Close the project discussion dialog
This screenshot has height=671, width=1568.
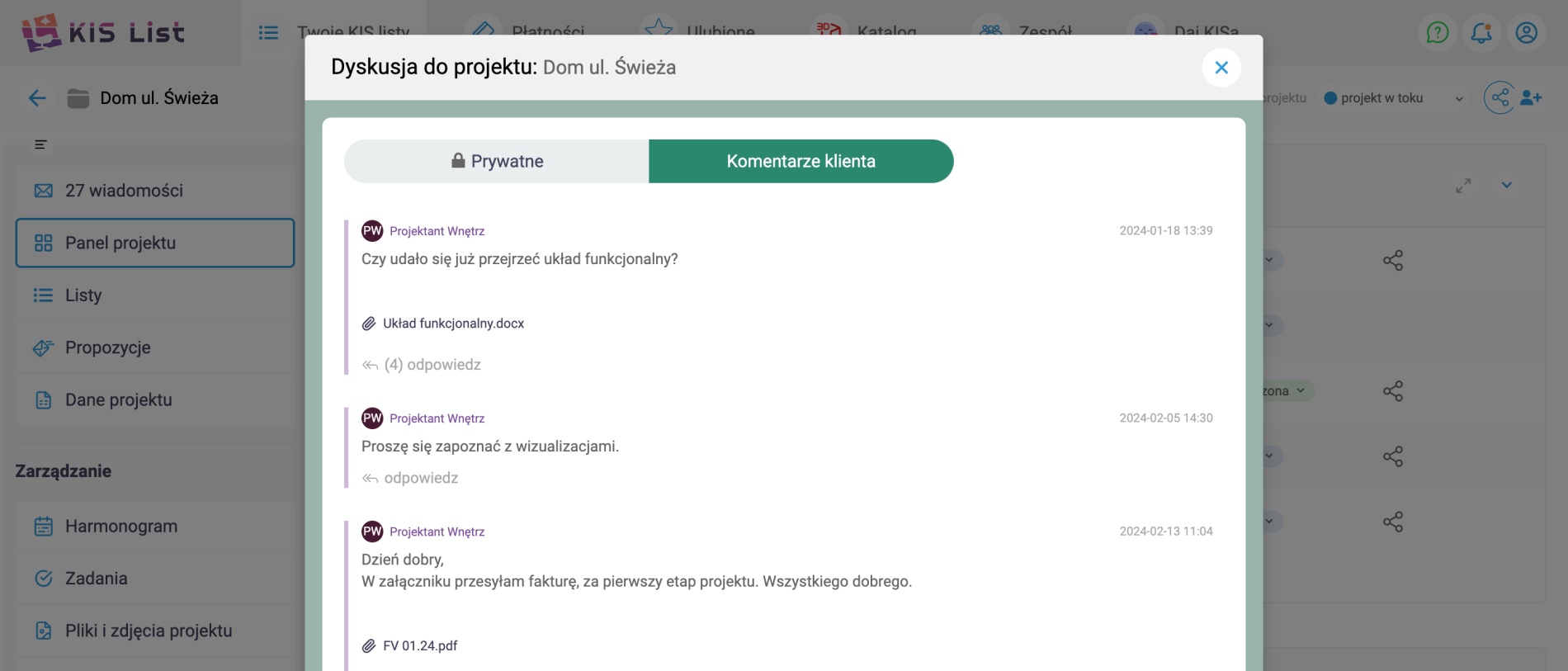pyautogui.click(x=1221, y=68)
